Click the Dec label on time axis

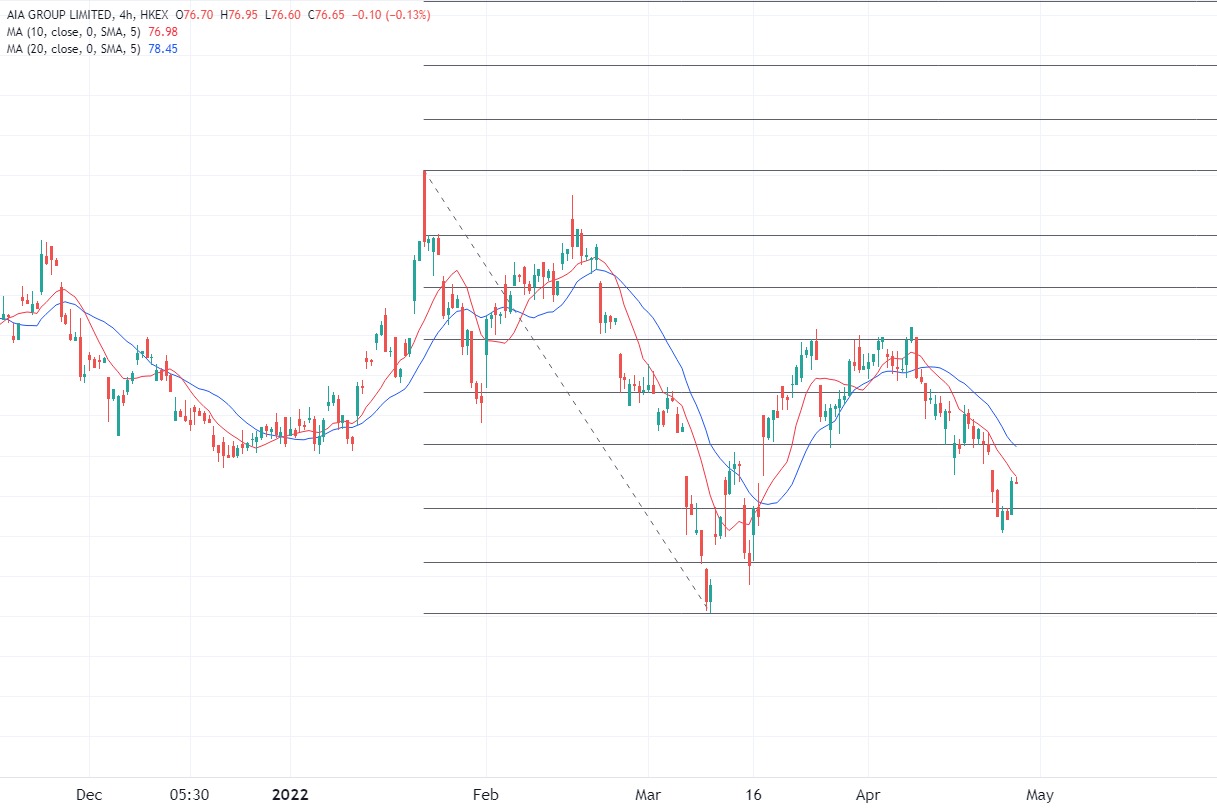point(89,795)
